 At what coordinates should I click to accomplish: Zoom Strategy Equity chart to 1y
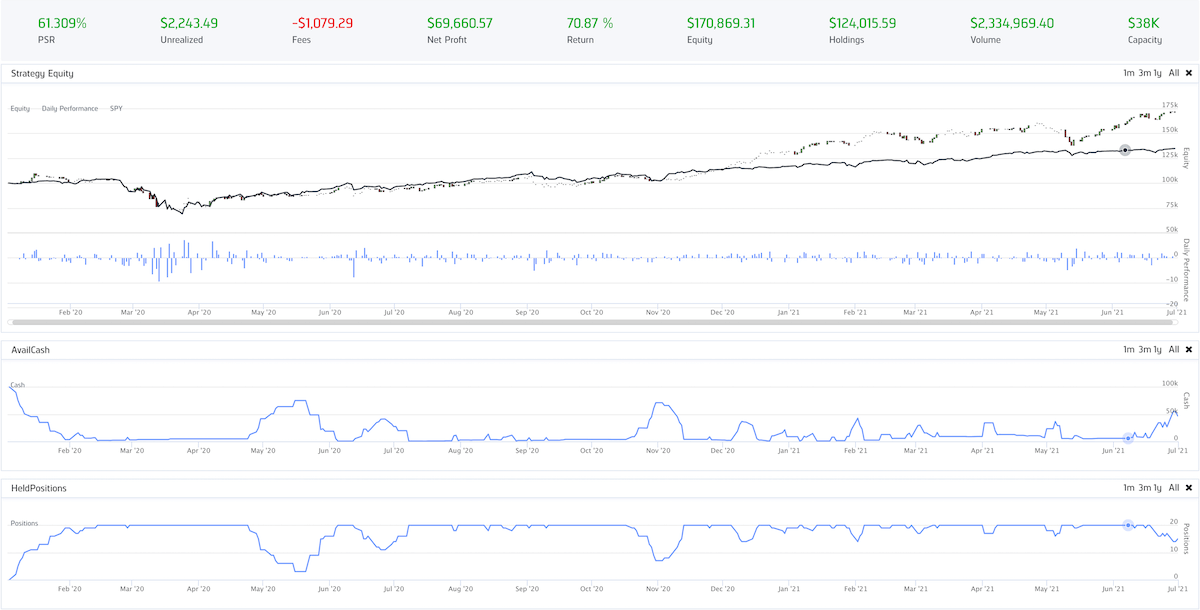1157,73
